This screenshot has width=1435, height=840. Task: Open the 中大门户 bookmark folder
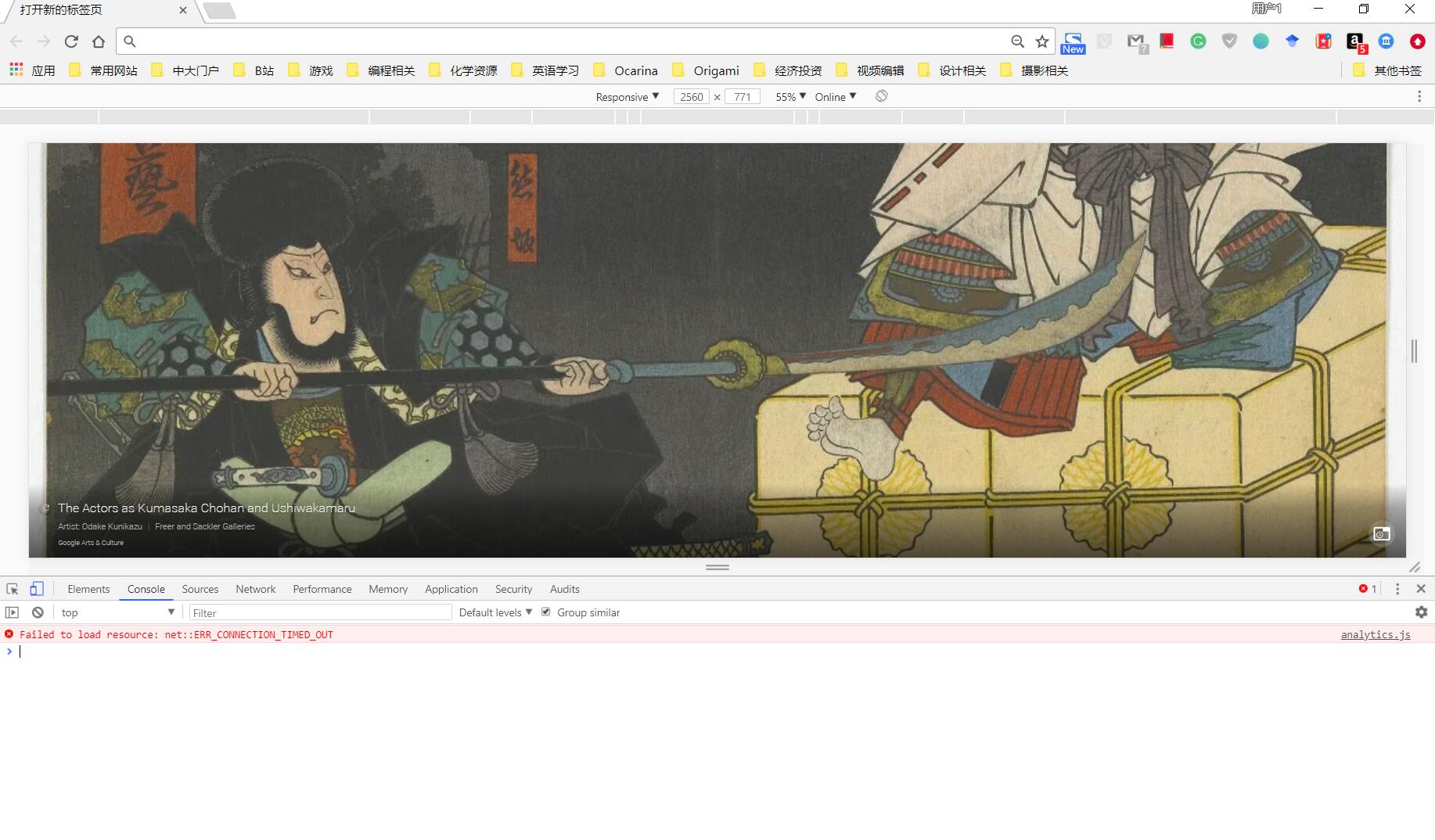185,70
